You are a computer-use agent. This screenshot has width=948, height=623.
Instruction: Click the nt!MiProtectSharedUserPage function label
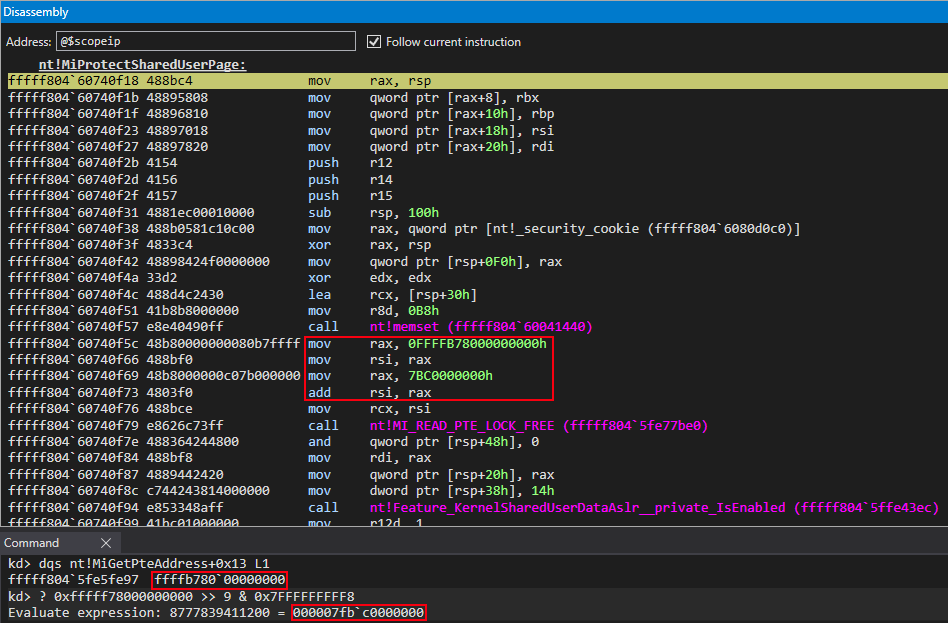point(142,65)
